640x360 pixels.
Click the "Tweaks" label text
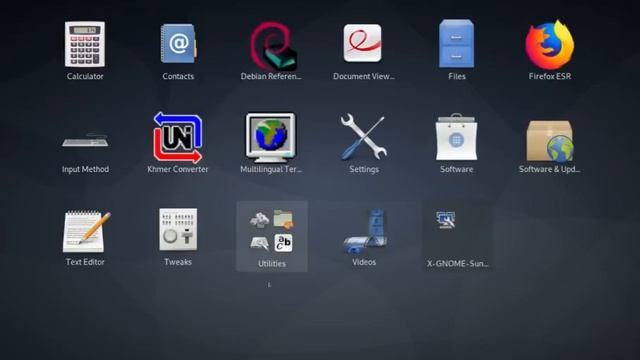point(178,262)
